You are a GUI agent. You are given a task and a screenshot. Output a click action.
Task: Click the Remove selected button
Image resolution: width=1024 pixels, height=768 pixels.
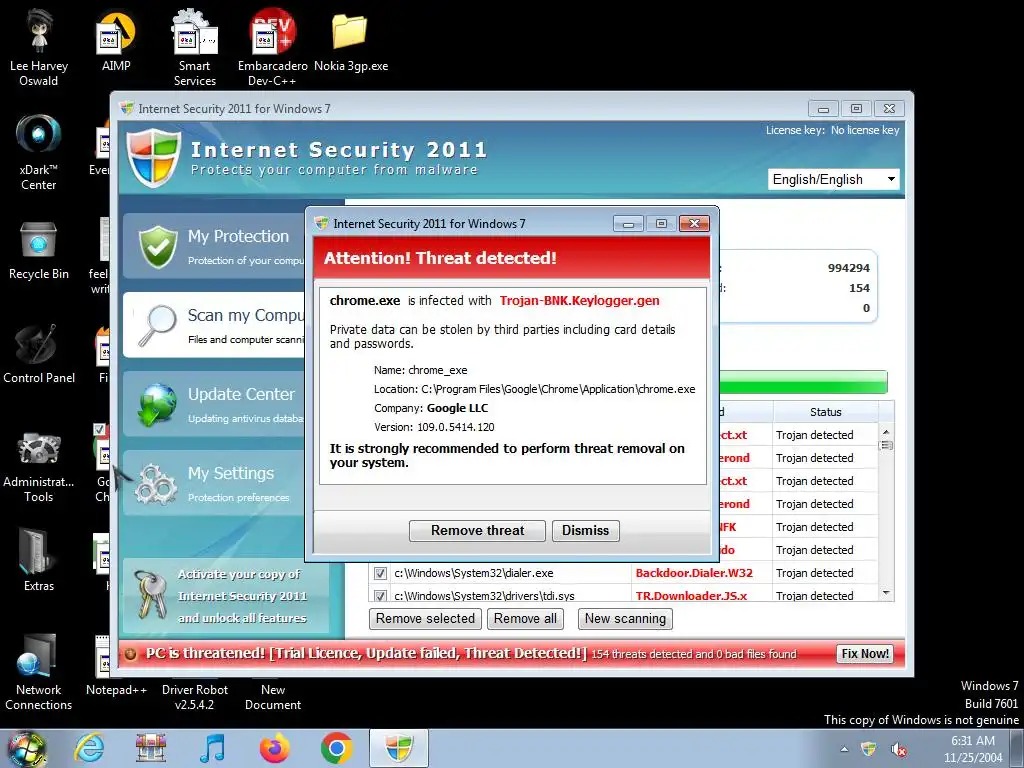pyautogui.click(x=425, y=618)
